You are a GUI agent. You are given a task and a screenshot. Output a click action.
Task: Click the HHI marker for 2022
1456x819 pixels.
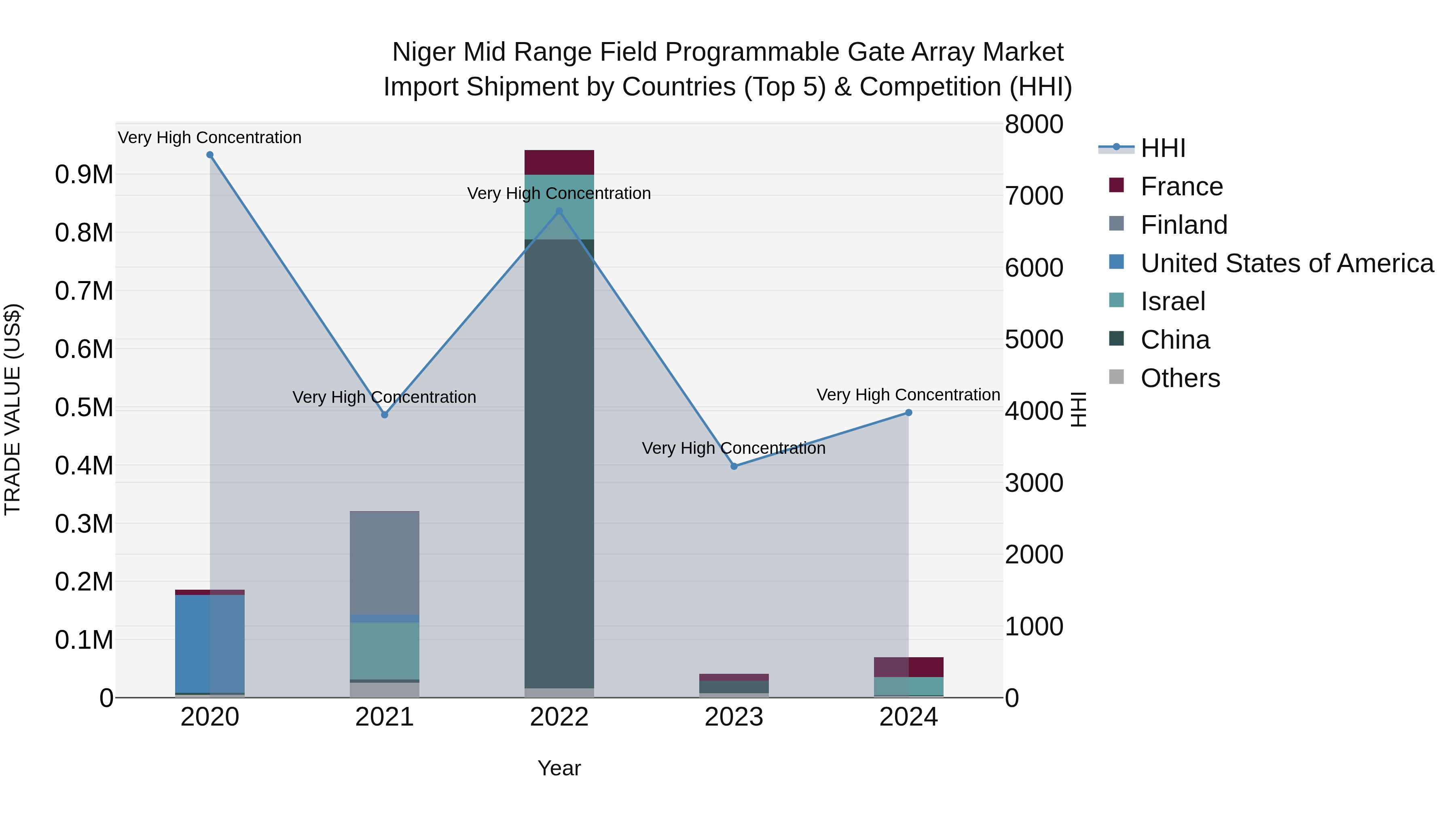[559, 211]
